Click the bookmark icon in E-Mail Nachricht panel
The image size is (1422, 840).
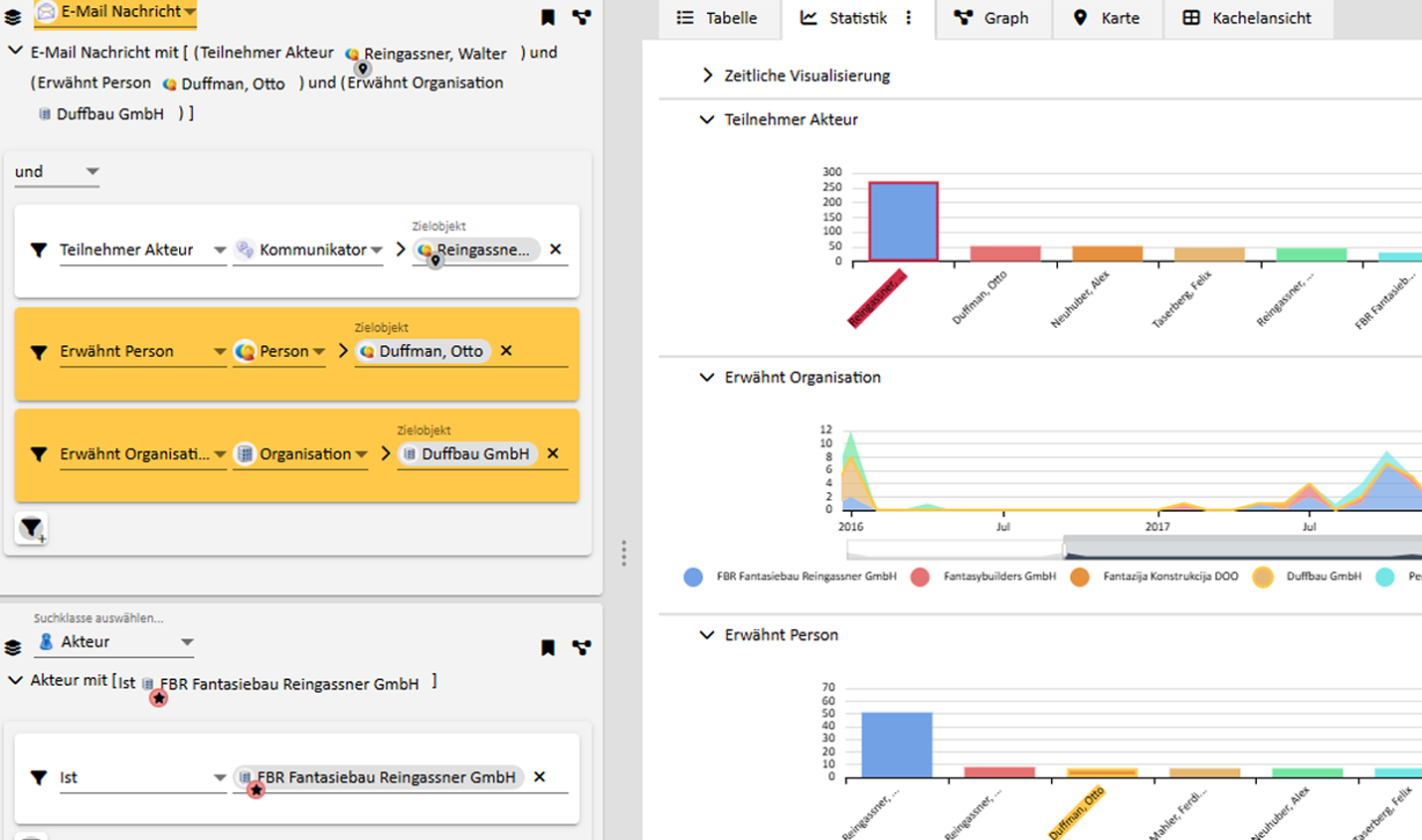548,17
